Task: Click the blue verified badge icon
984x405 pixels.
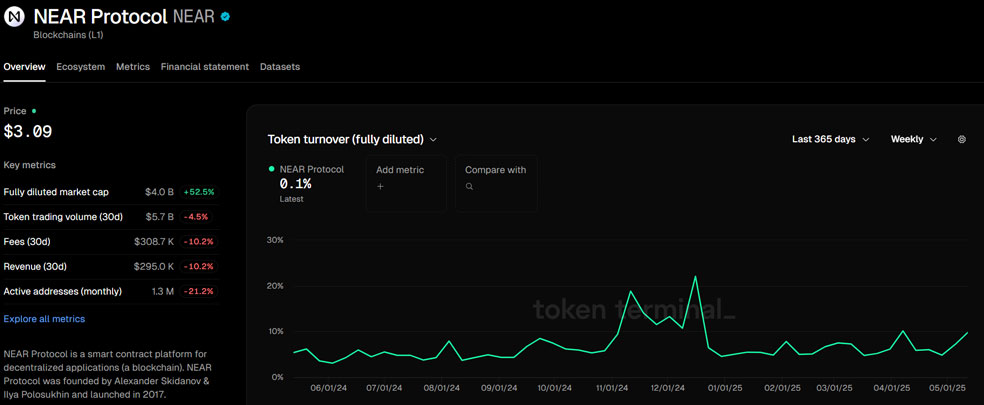Action: (x=225, y=17)
